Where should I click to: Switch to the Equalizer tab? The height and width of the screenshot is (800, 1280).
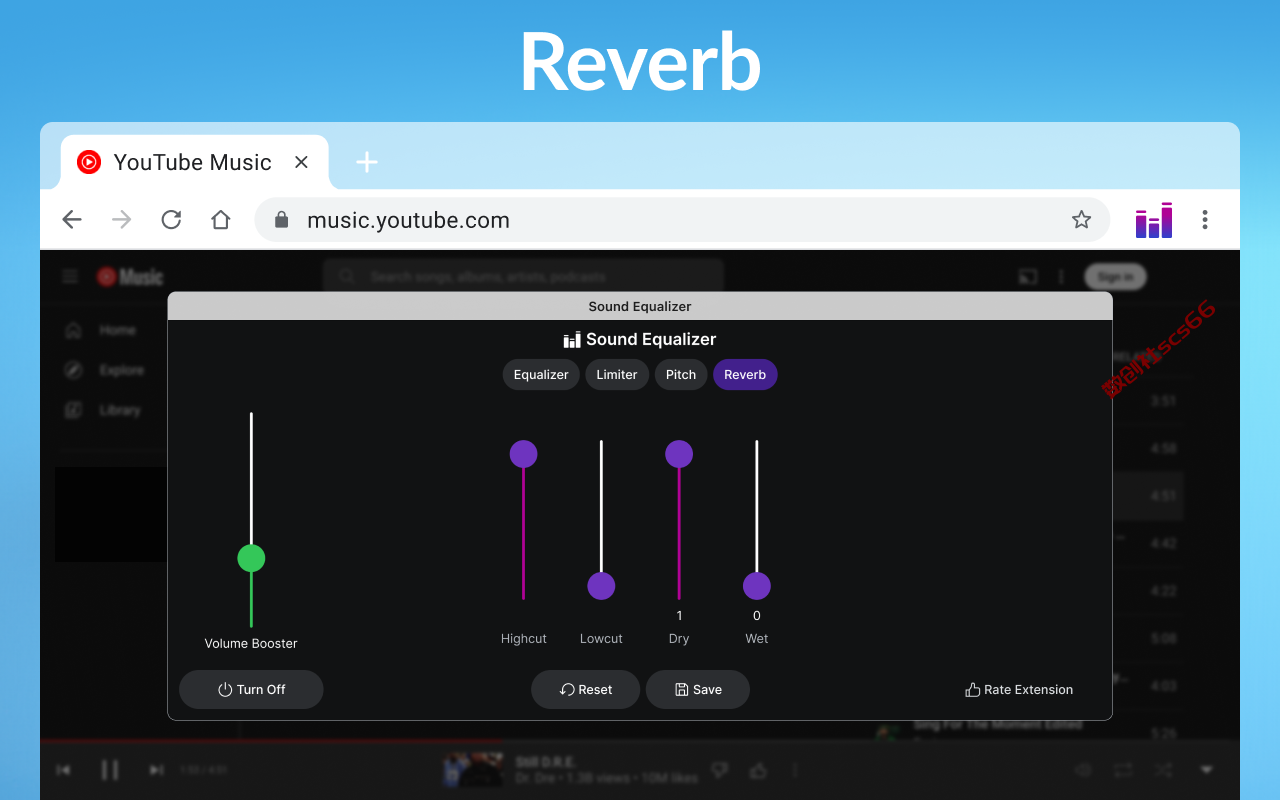[x=541, y=375]
